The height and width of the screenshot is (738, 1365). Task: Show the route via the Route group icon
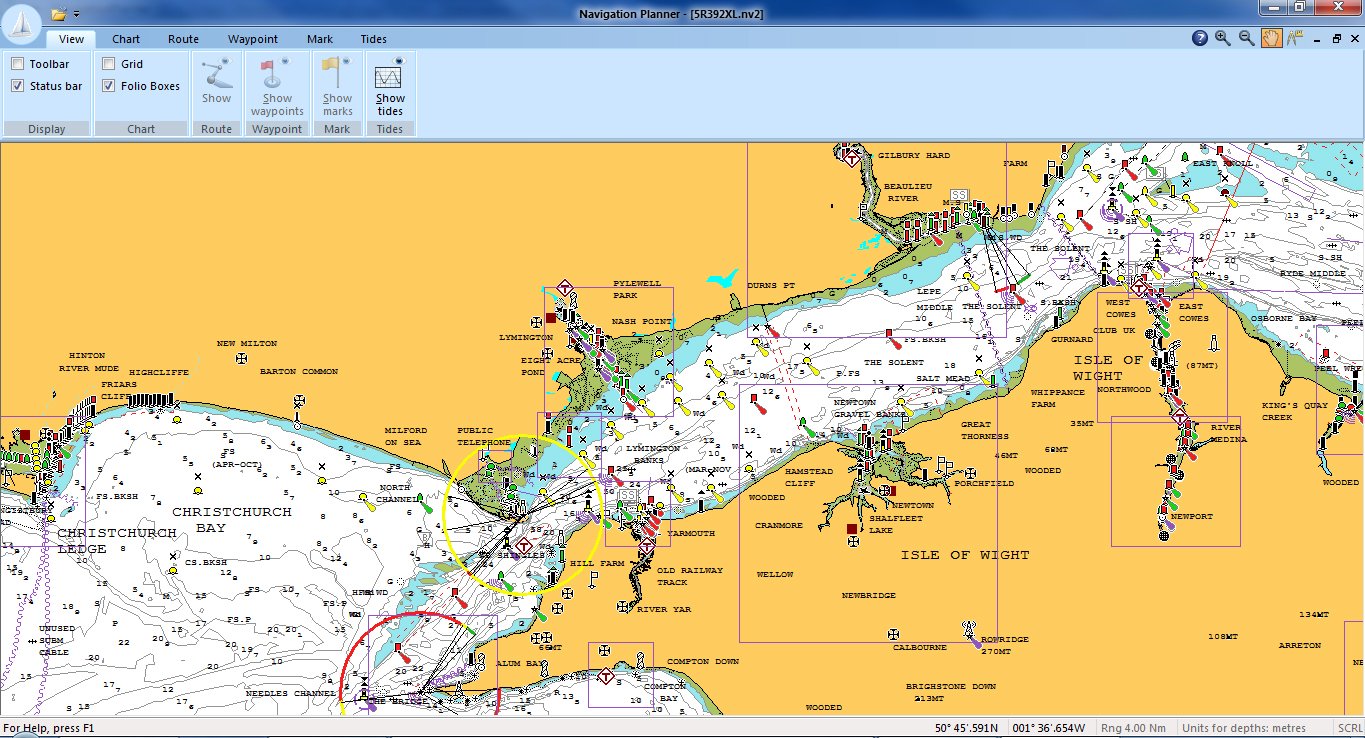pyautogui.click(x=216, y=85)
